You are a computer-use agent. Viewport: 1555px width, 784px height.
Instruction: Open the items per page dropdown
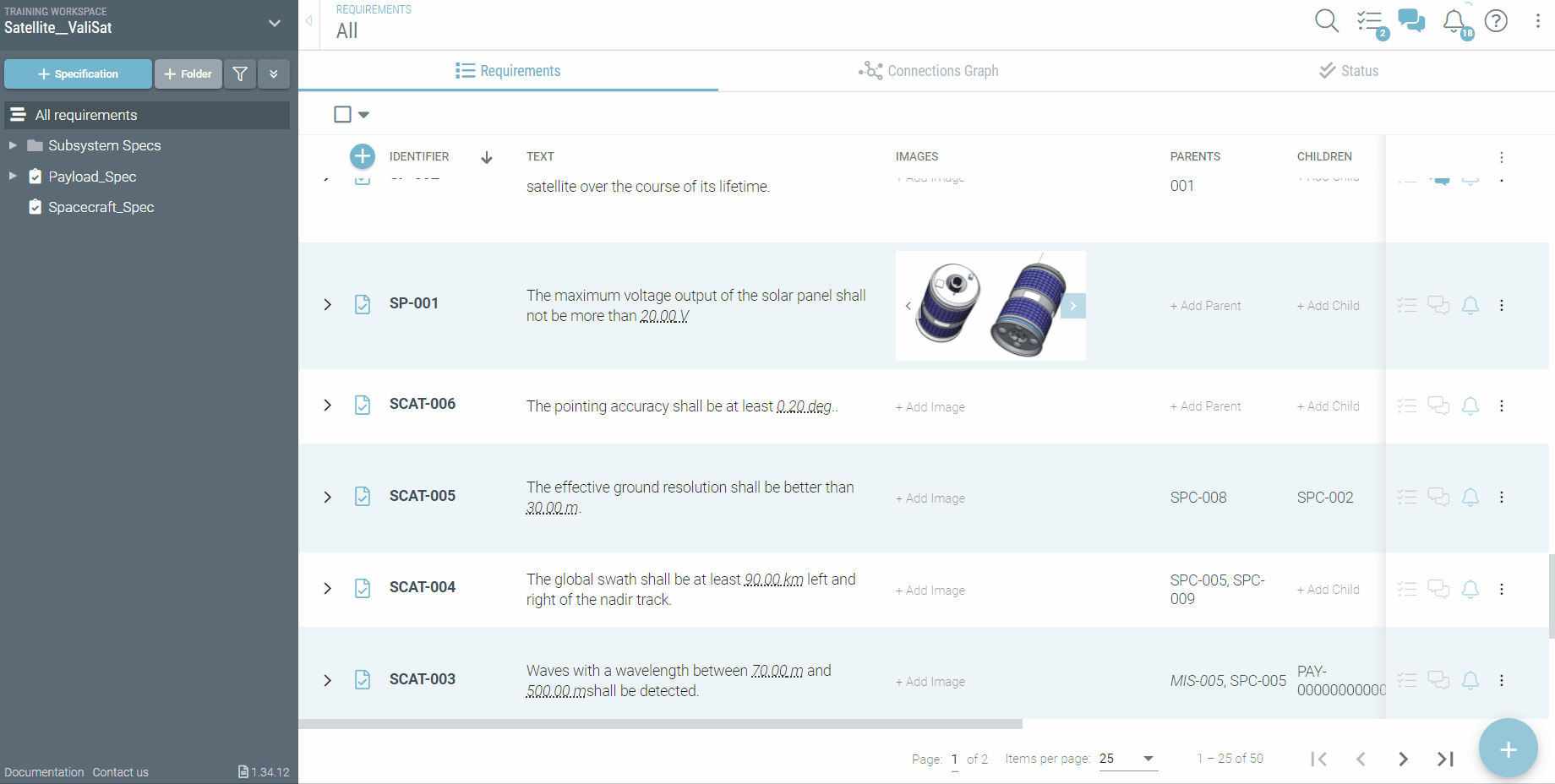click(1127, 759)
